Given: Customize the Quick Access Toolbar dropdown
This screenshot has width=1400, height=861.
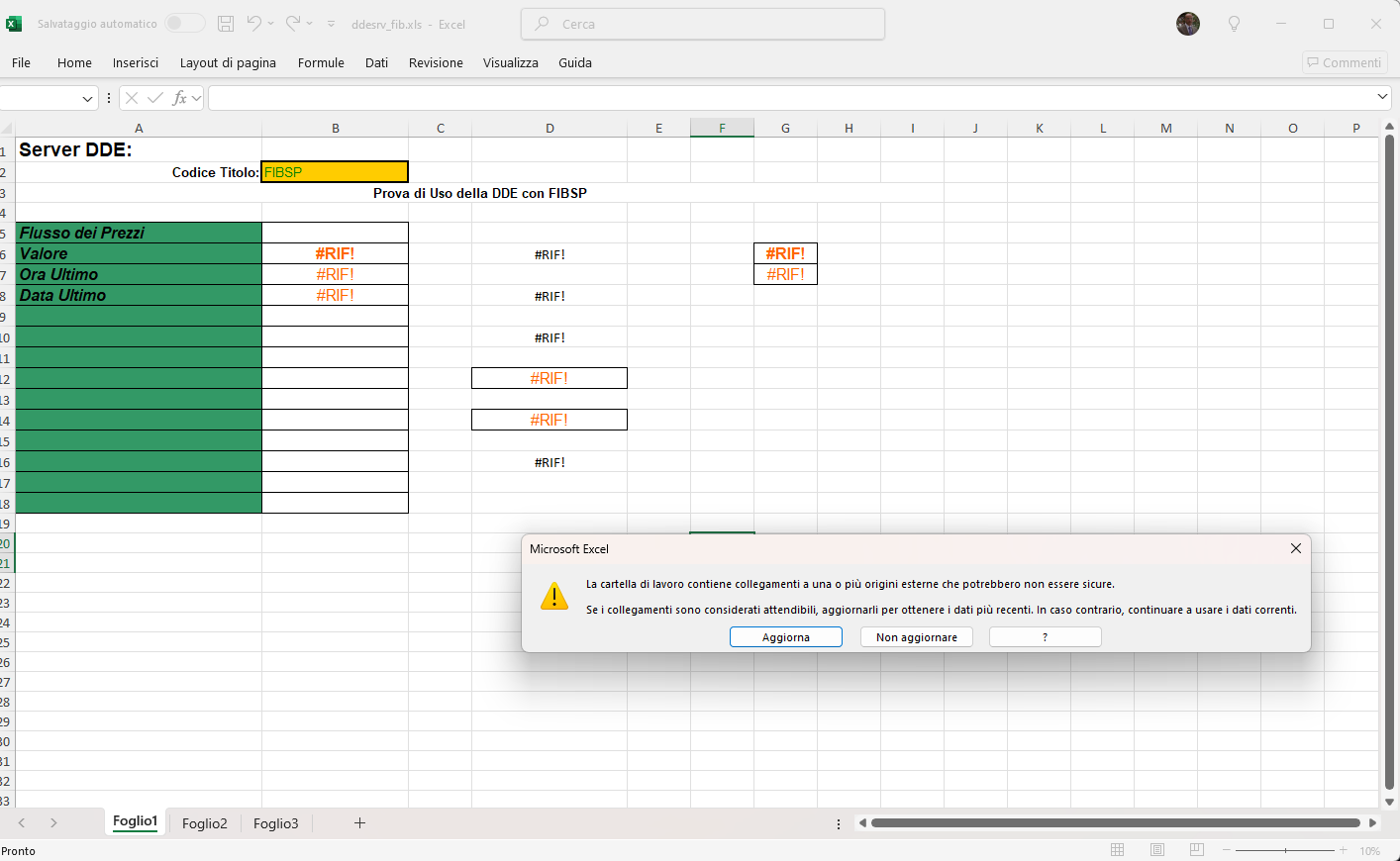Looking at the screenshot, I should pos(331,24).
